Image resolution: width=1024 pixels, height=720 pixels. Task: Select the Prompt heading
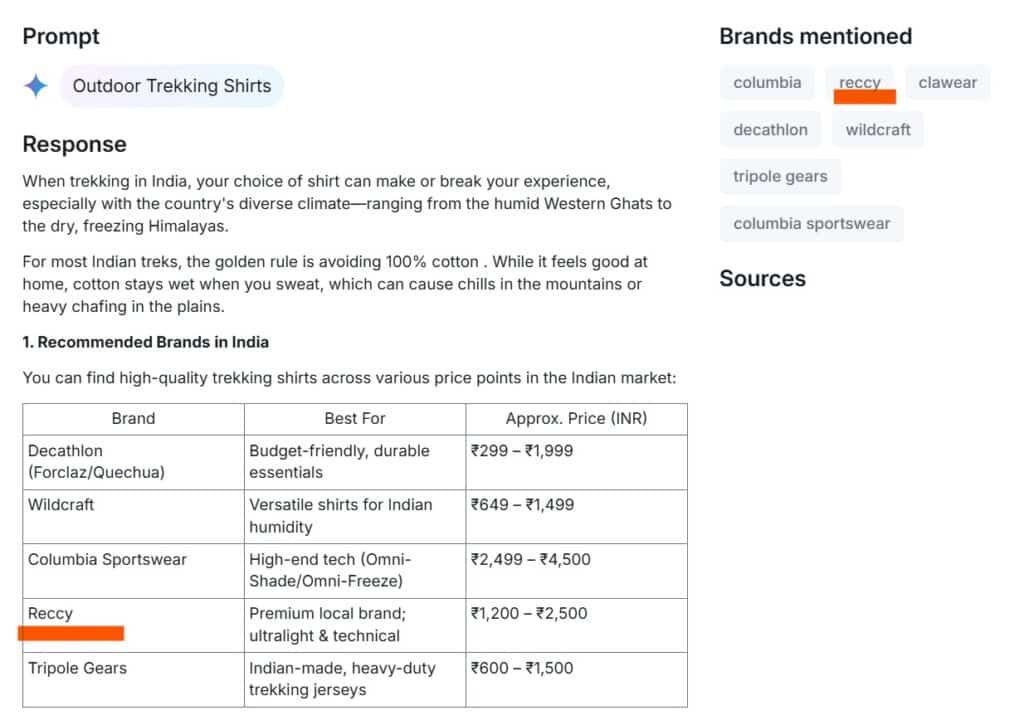(x=60, y=36)
